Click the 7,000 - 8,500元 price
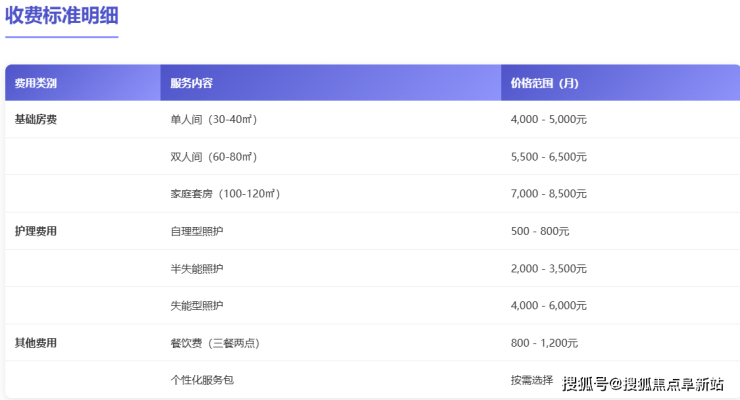The width and height of the screenshot is (740, 400). [548, 194]
